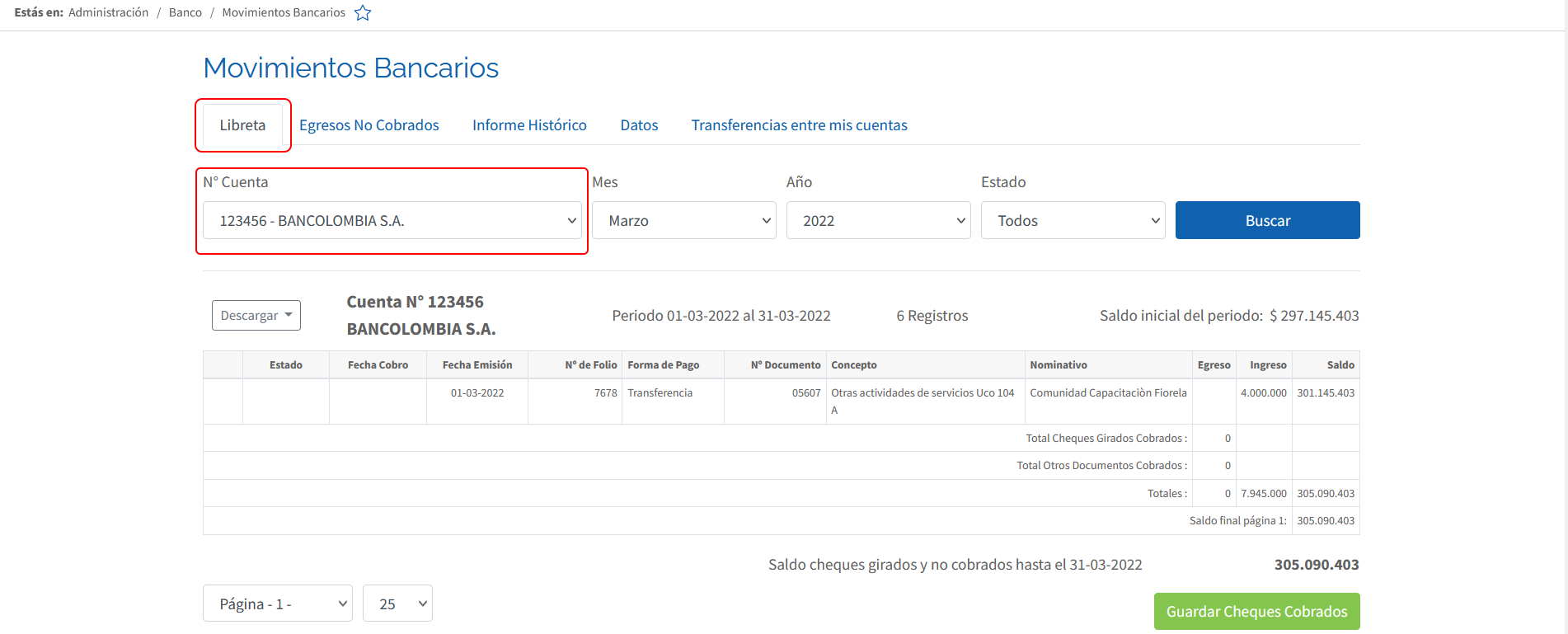Click Banco in the breadcrumb
This screenshot has height=634, width=1568.
185,12
